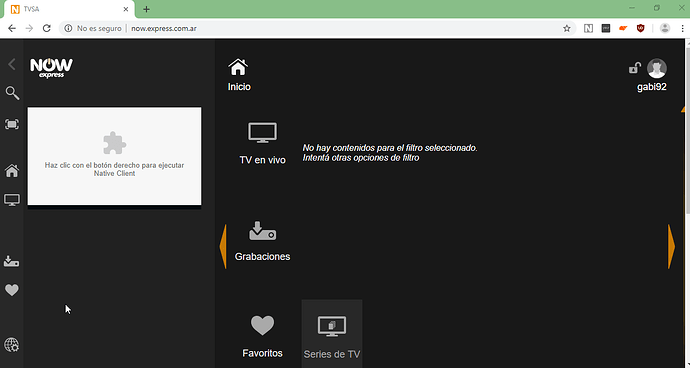
Task: Select the Inicio home tile
Action: pyautogui.click(x=239, y=75)
